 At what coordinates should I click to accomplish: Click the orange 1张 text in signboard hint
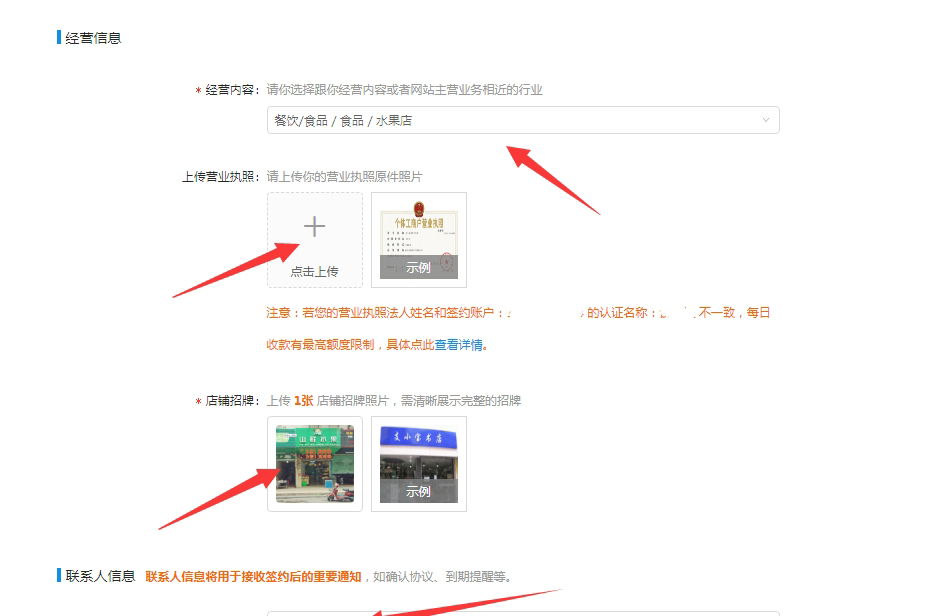point(303,401)
